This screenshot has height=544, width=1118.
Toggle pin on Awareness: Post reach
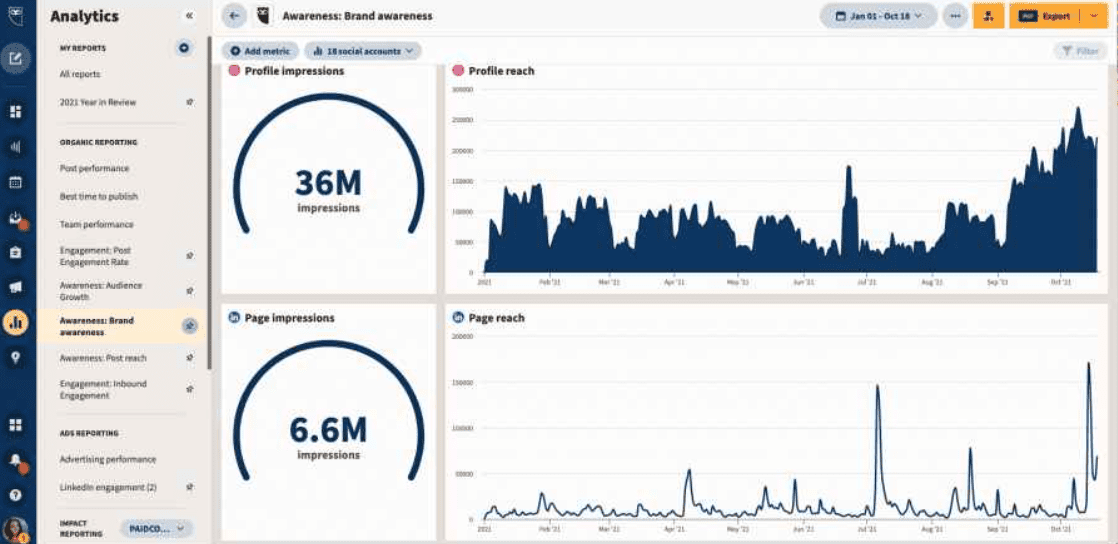[x=189, y=358]
